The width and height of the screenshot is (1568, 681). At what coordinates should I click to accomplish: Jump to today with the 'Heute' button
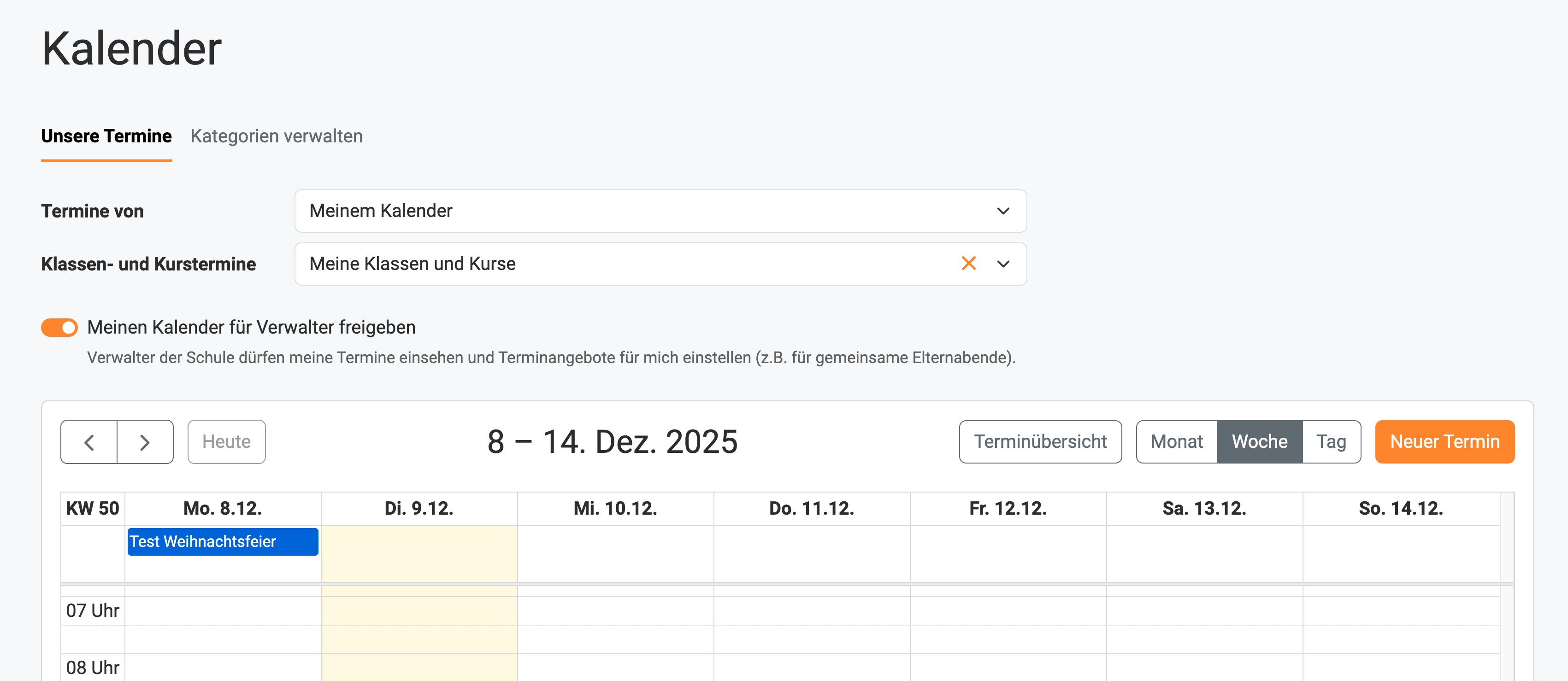pyautogui.click(x=226, y=442)
